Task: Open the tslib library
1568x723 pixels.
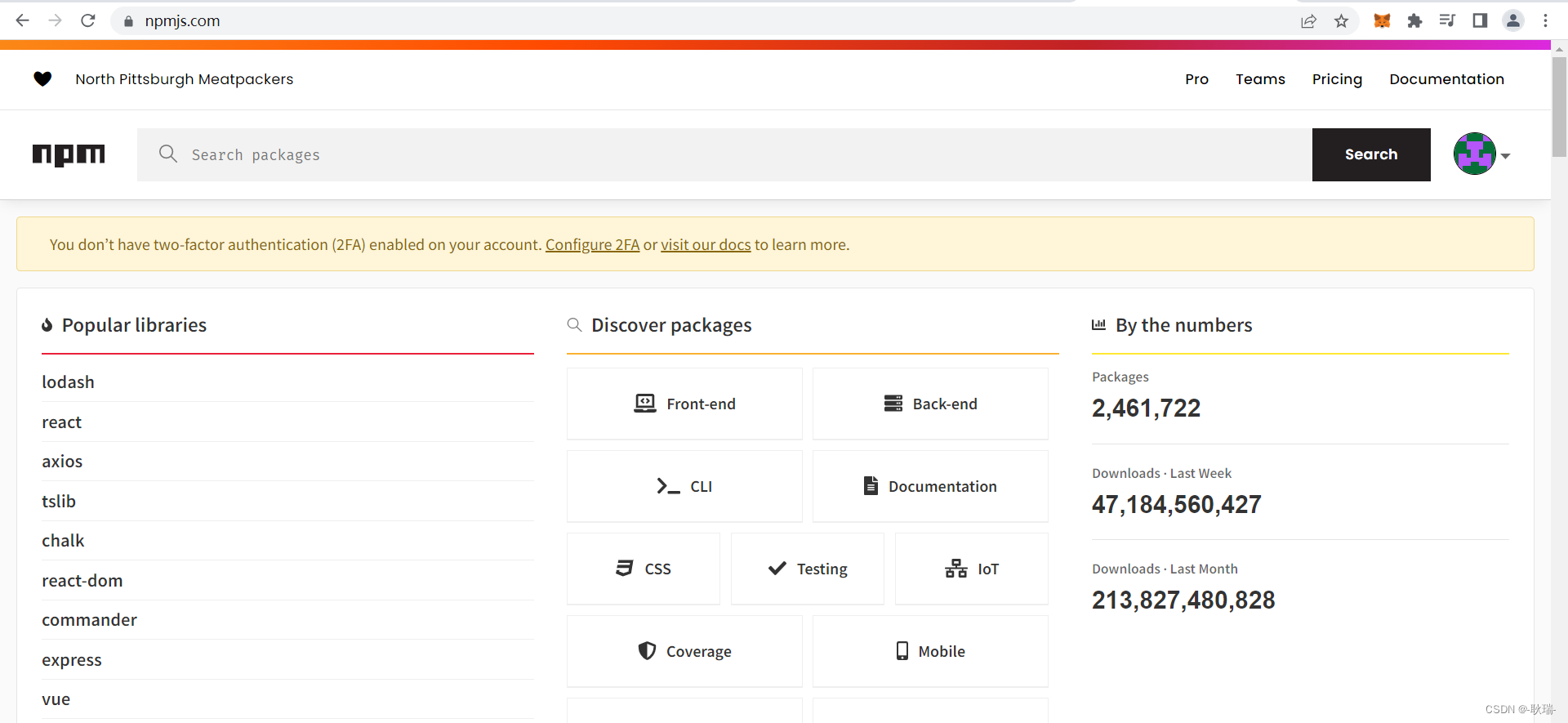Action: pyautogui.click(x=59, y=502)
